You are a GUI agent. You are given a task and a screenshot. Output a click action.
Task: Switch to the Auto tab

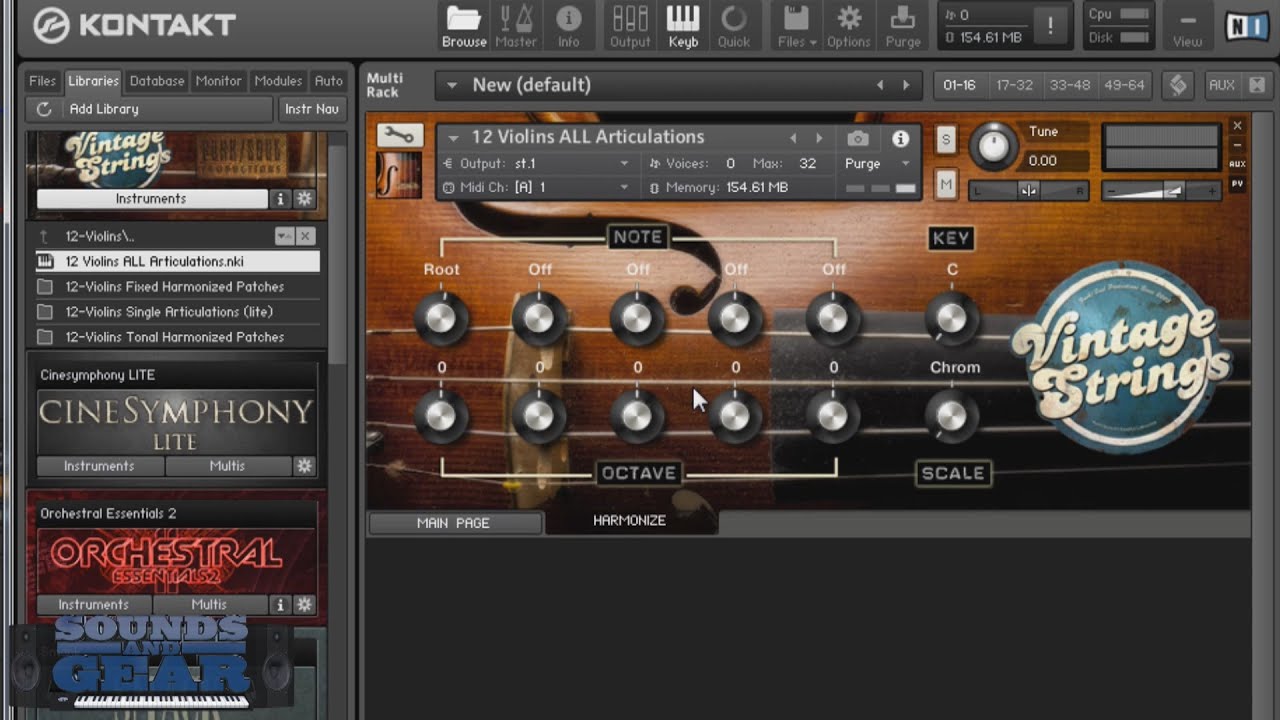pyautogui.click(x=328, y=81)
